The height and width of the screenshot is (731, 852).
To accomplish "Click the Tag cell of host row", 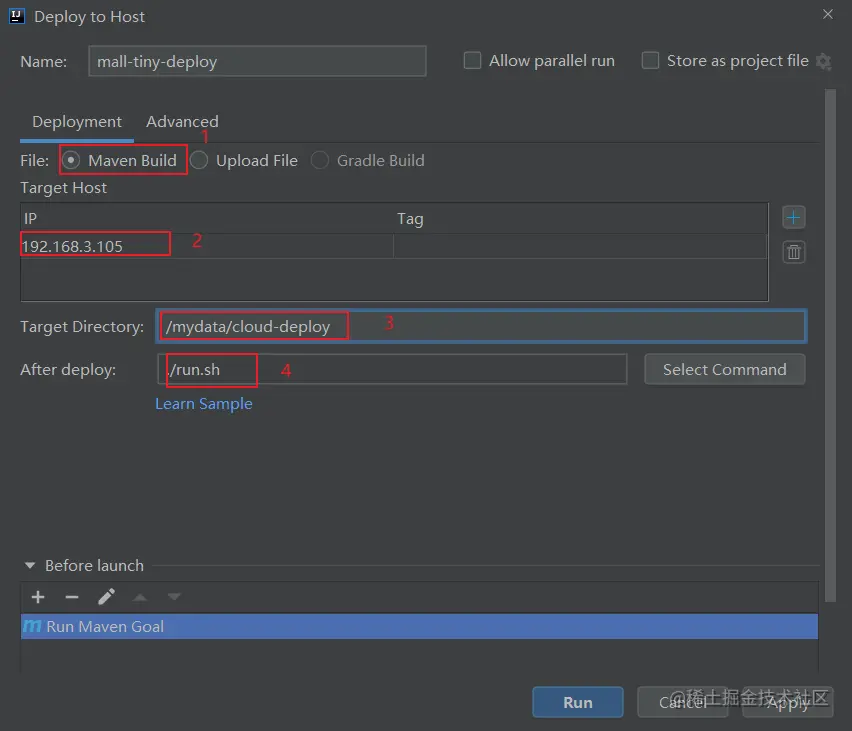I will coord(580,246).
